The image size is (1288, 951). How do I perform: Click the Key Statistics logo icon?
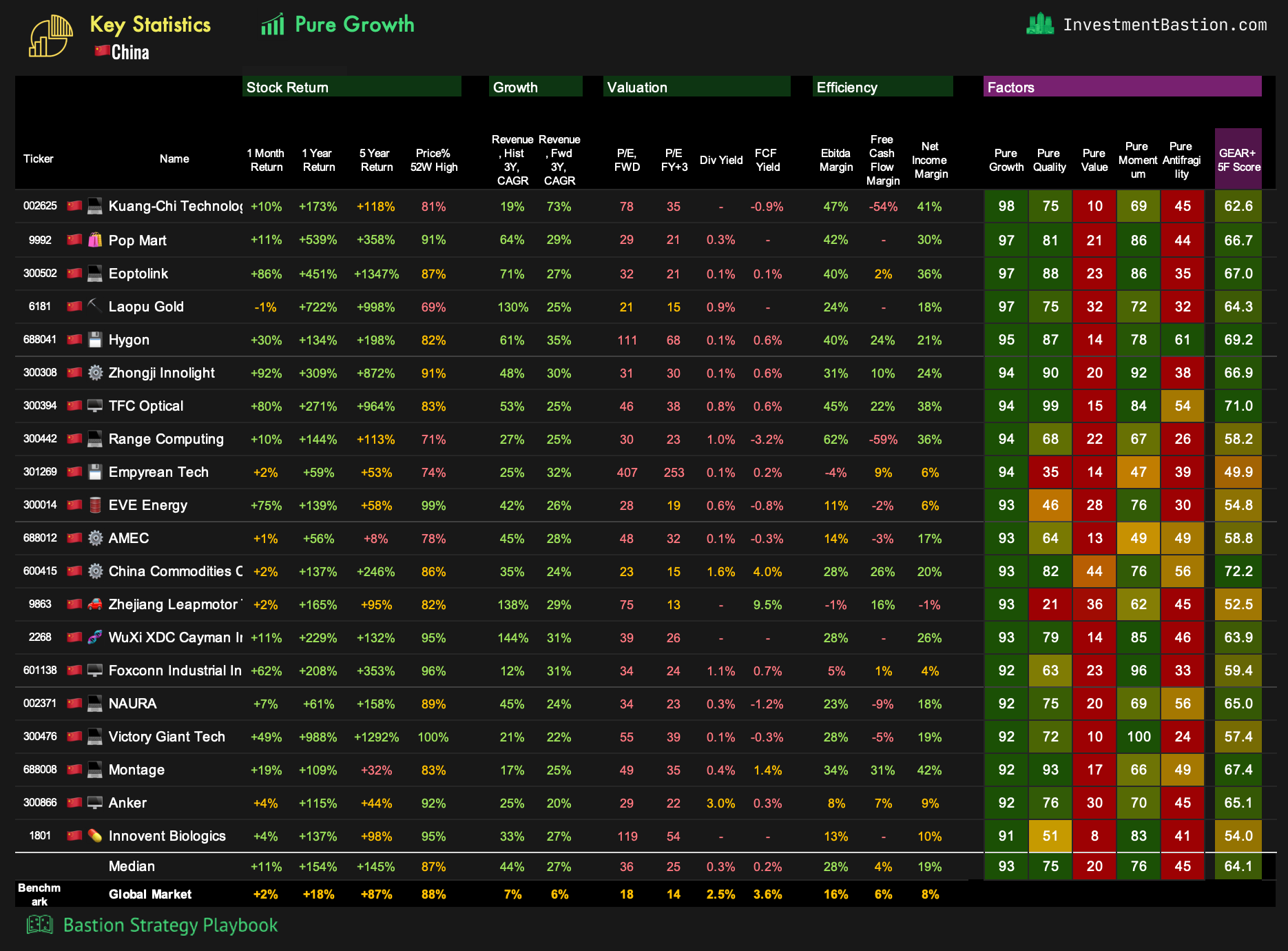[x=51, y=36]
